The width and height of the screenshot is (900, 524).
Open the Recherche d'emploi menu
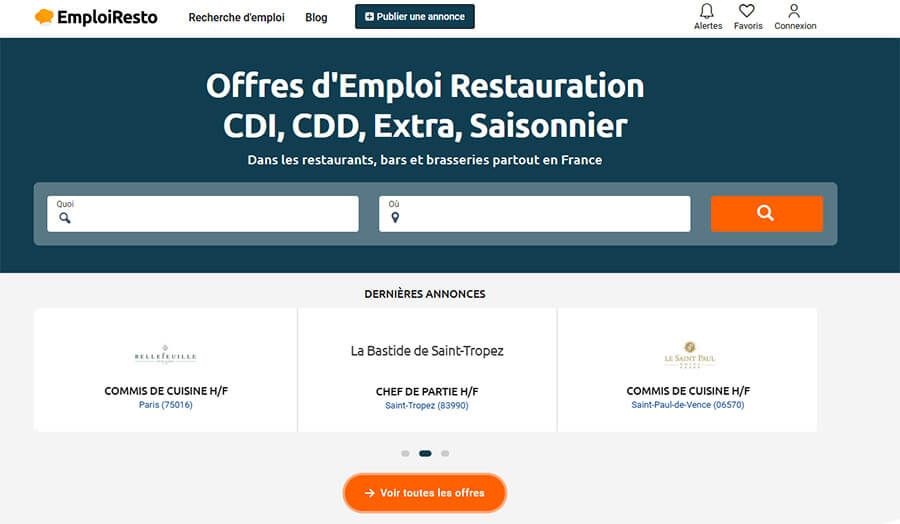point(236,17)
